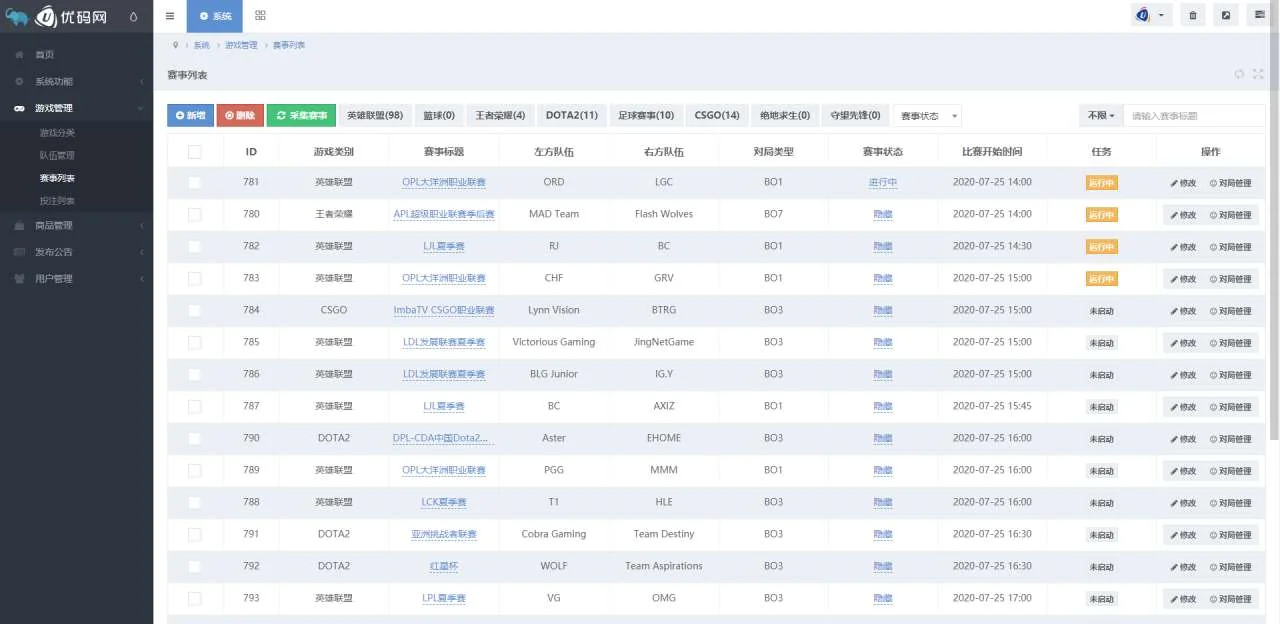Screen dimensions: 1280x624
Task: Click the green 采集赛事 button
Action: (x=301, y=116)
